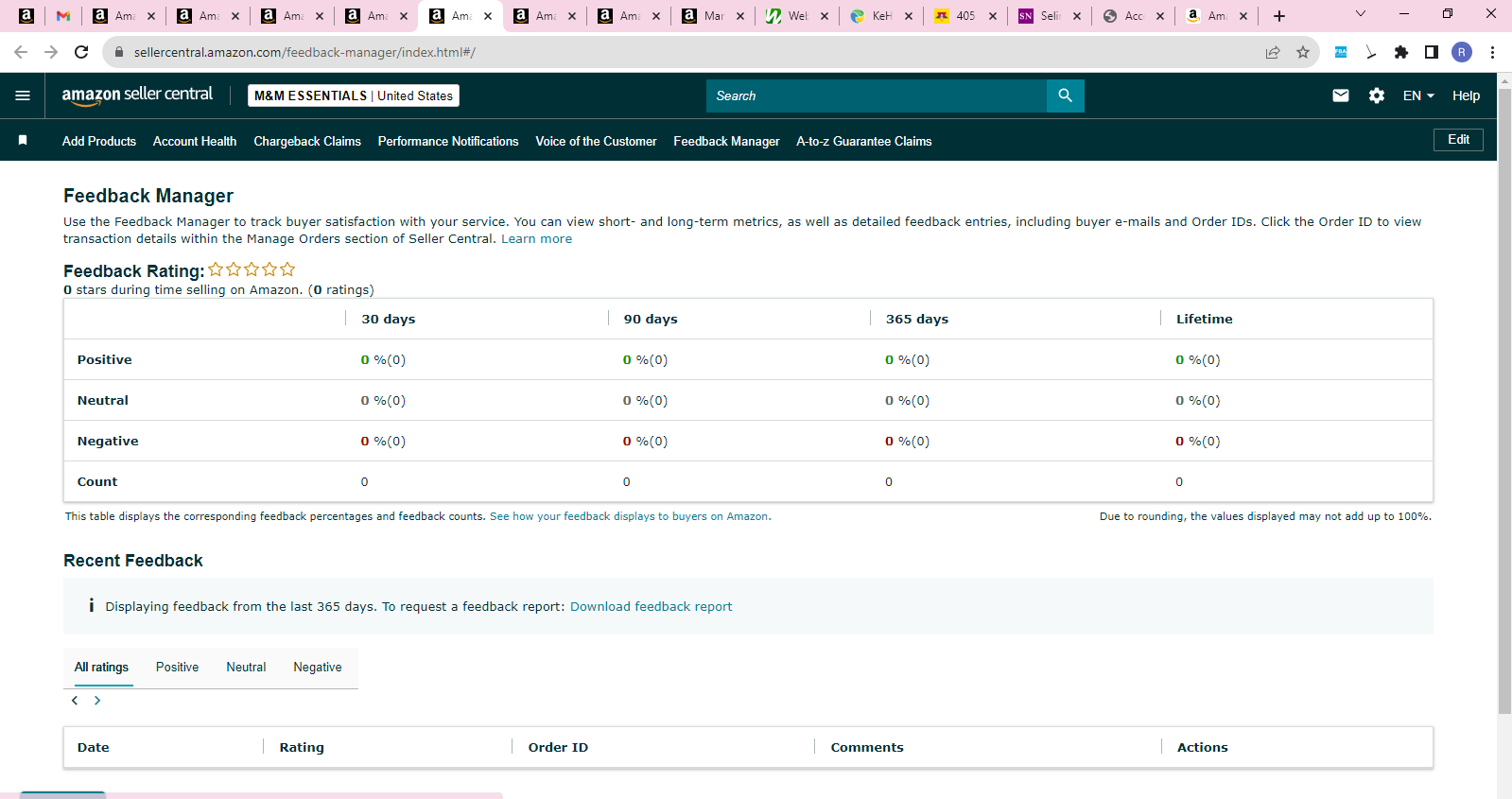Open the Chrome profile R avatar
The height and width of the screenshot is (799, 1512).
click(1462, 52)
